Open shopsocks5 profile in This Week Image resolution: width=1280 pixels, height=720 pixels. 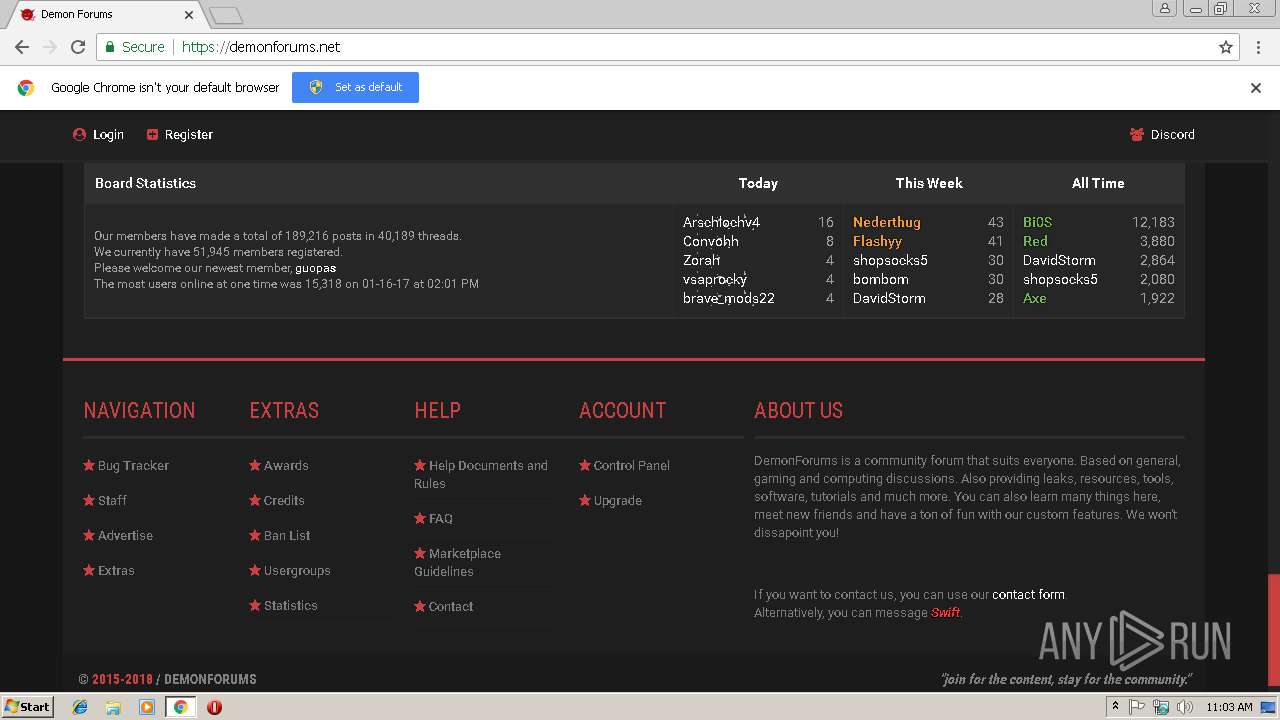(890, 260)
